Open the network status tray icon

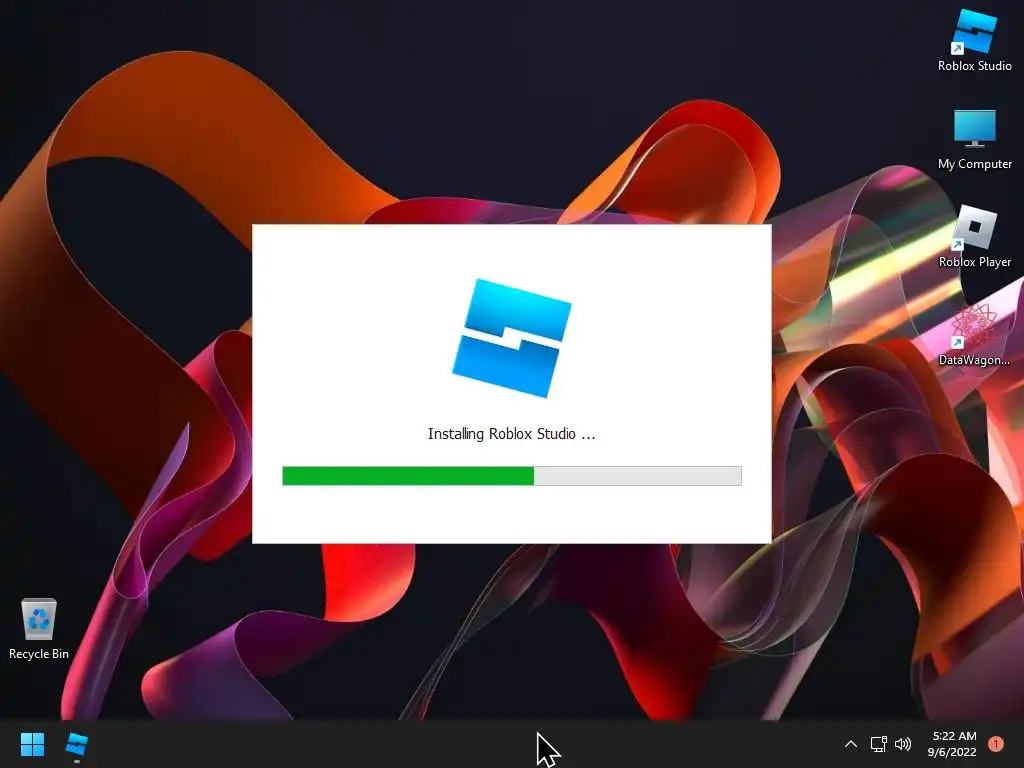coord(878,744)
